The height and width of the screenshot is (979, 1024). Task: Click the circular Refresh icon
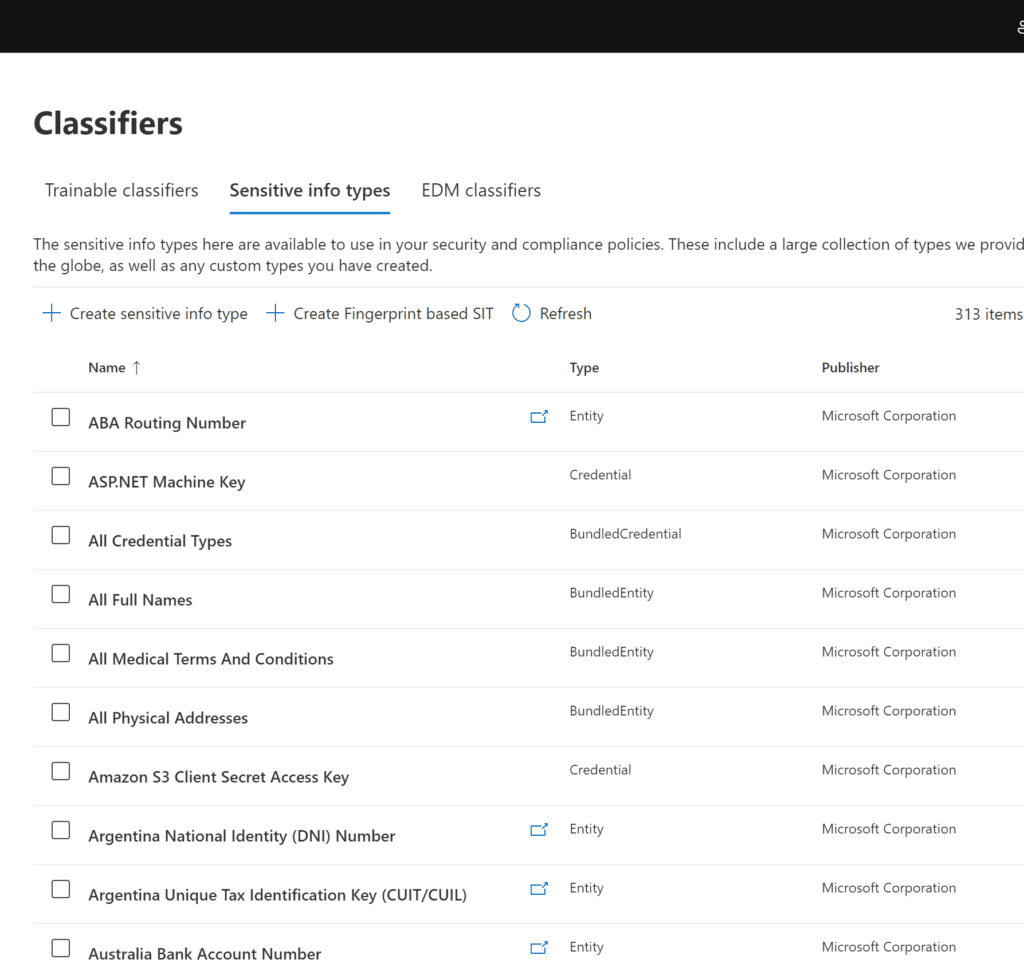click(x=521, y=313)
